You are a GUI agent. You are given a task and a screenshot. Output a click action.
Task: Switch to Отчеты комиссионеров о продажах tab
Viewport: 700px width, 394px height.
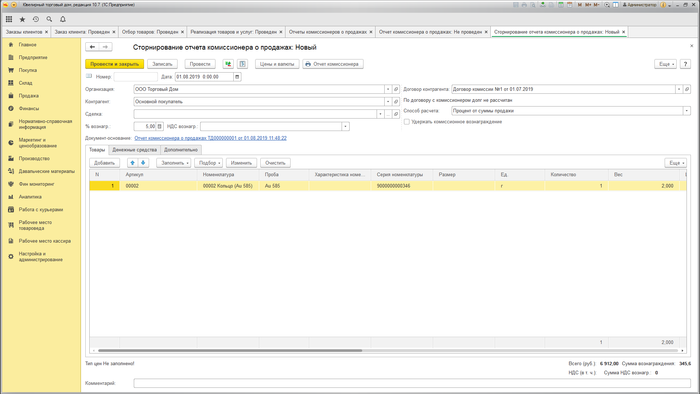(x=328, y=32)
